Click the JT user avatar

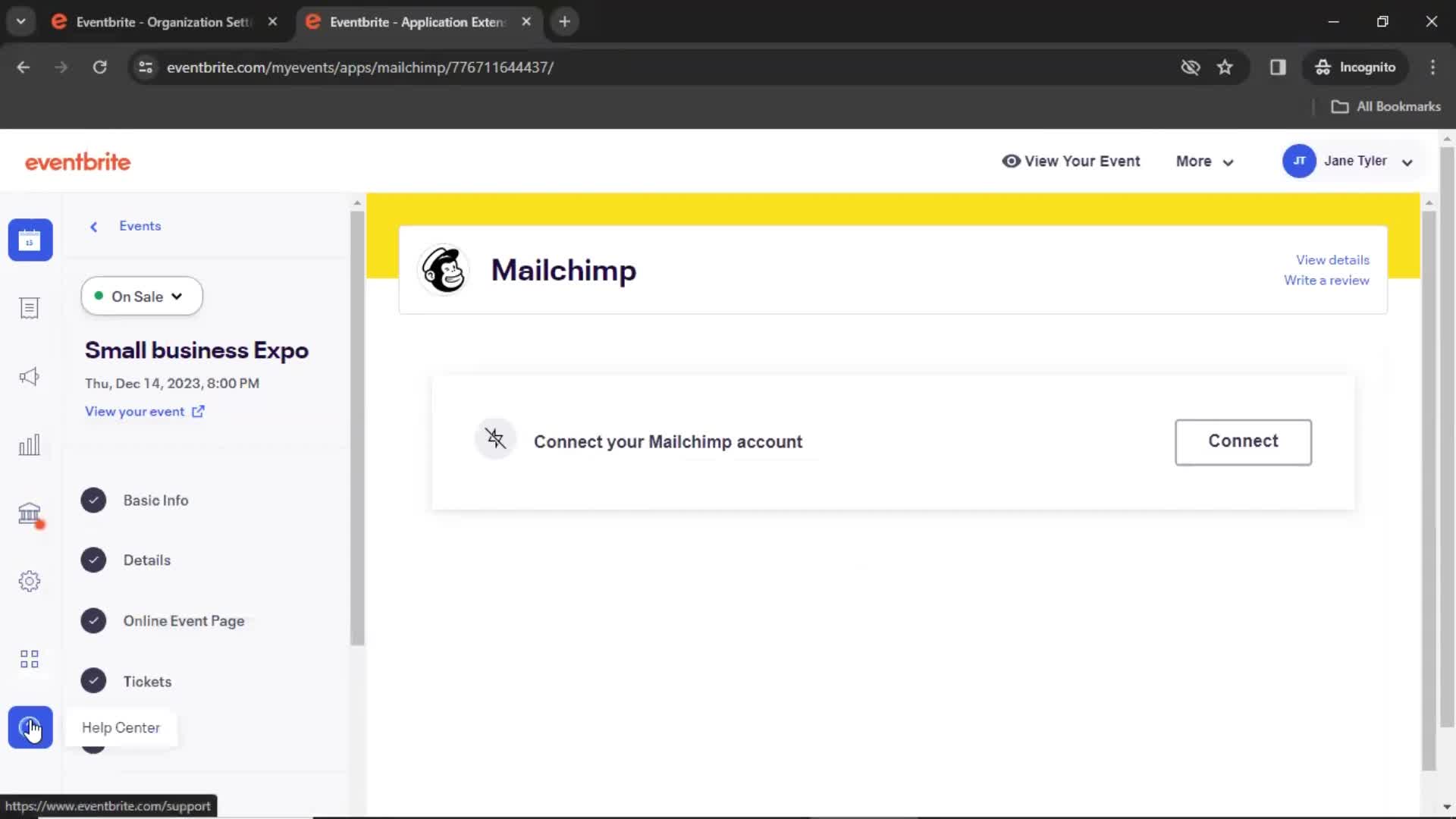coord(1299,161)
